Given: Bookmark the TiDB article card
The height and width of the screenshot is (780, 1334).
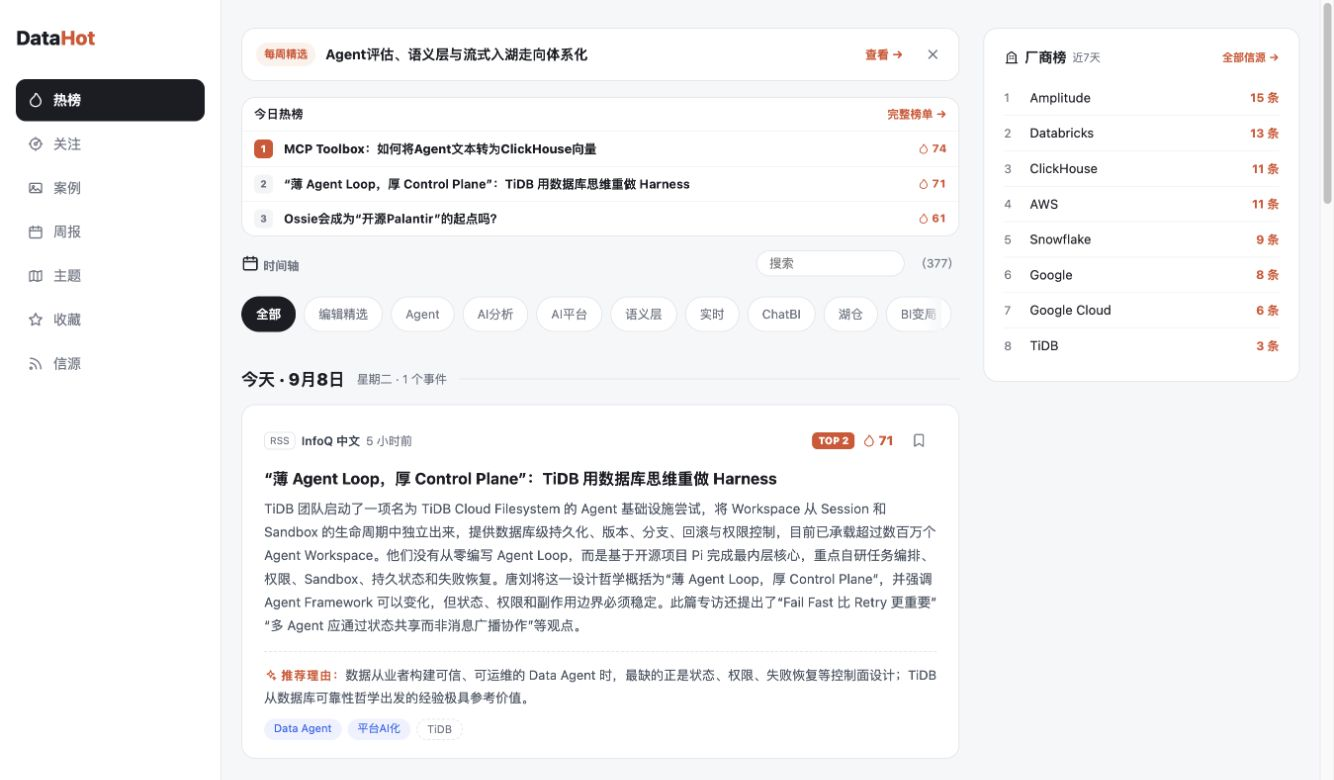Looking at the screenshot, I should 919,440.
